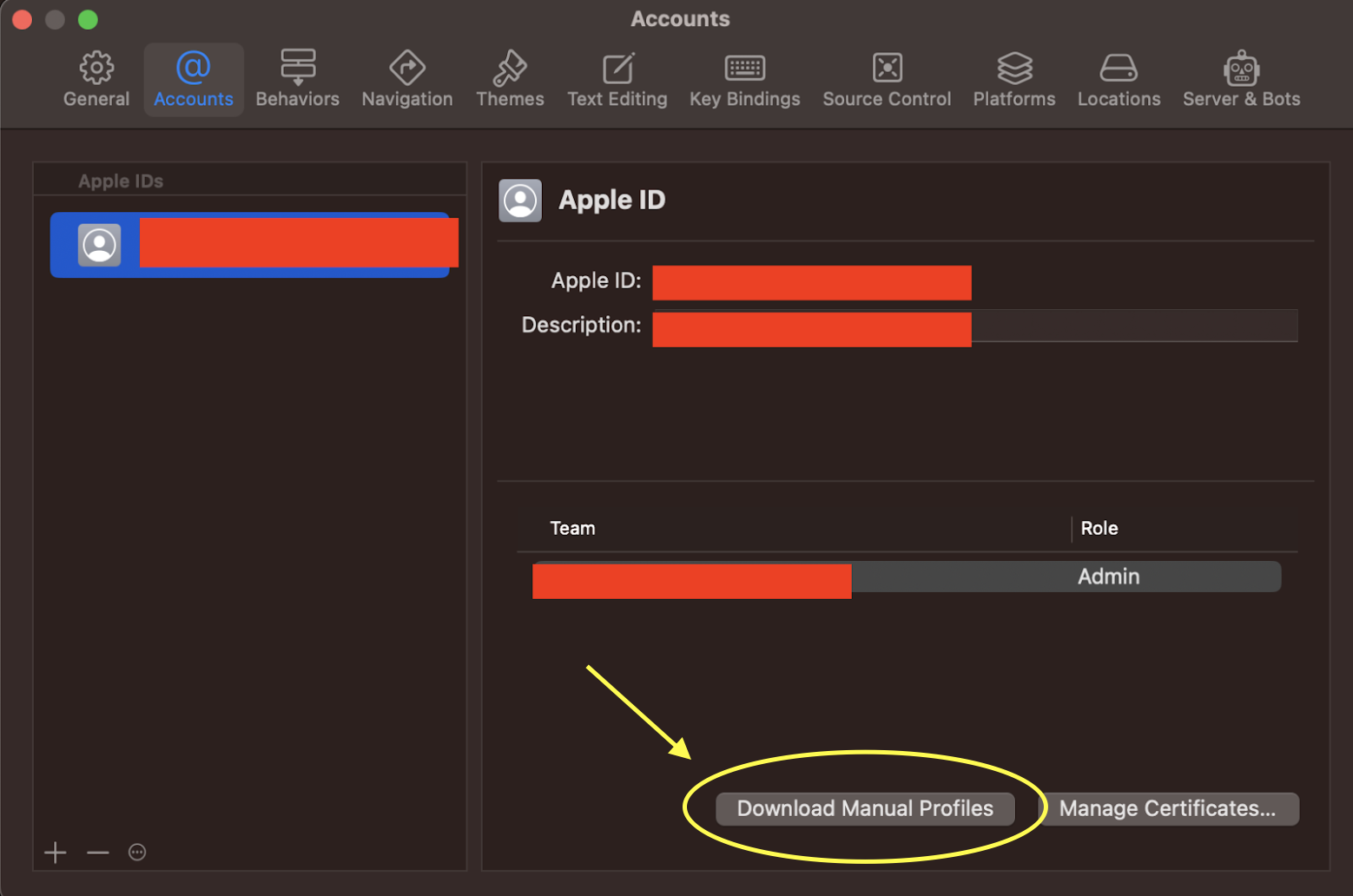
Task: Switch to Navigation preferences
Action: [407, 80]
